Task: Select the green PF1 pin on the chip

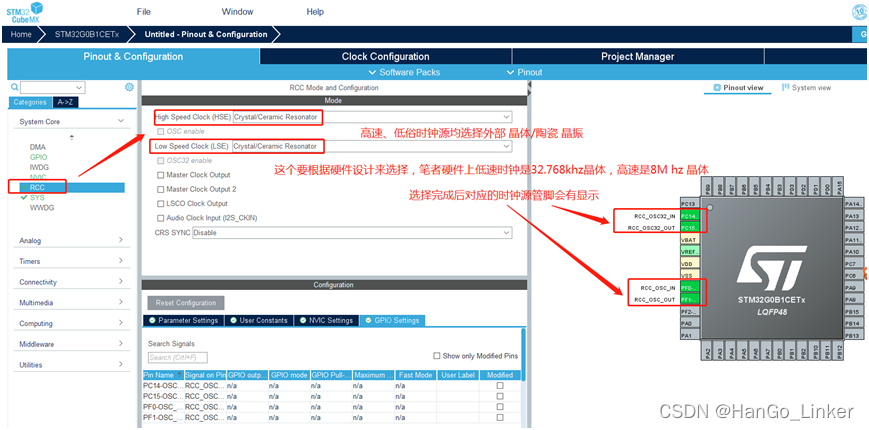Action: 689,299
